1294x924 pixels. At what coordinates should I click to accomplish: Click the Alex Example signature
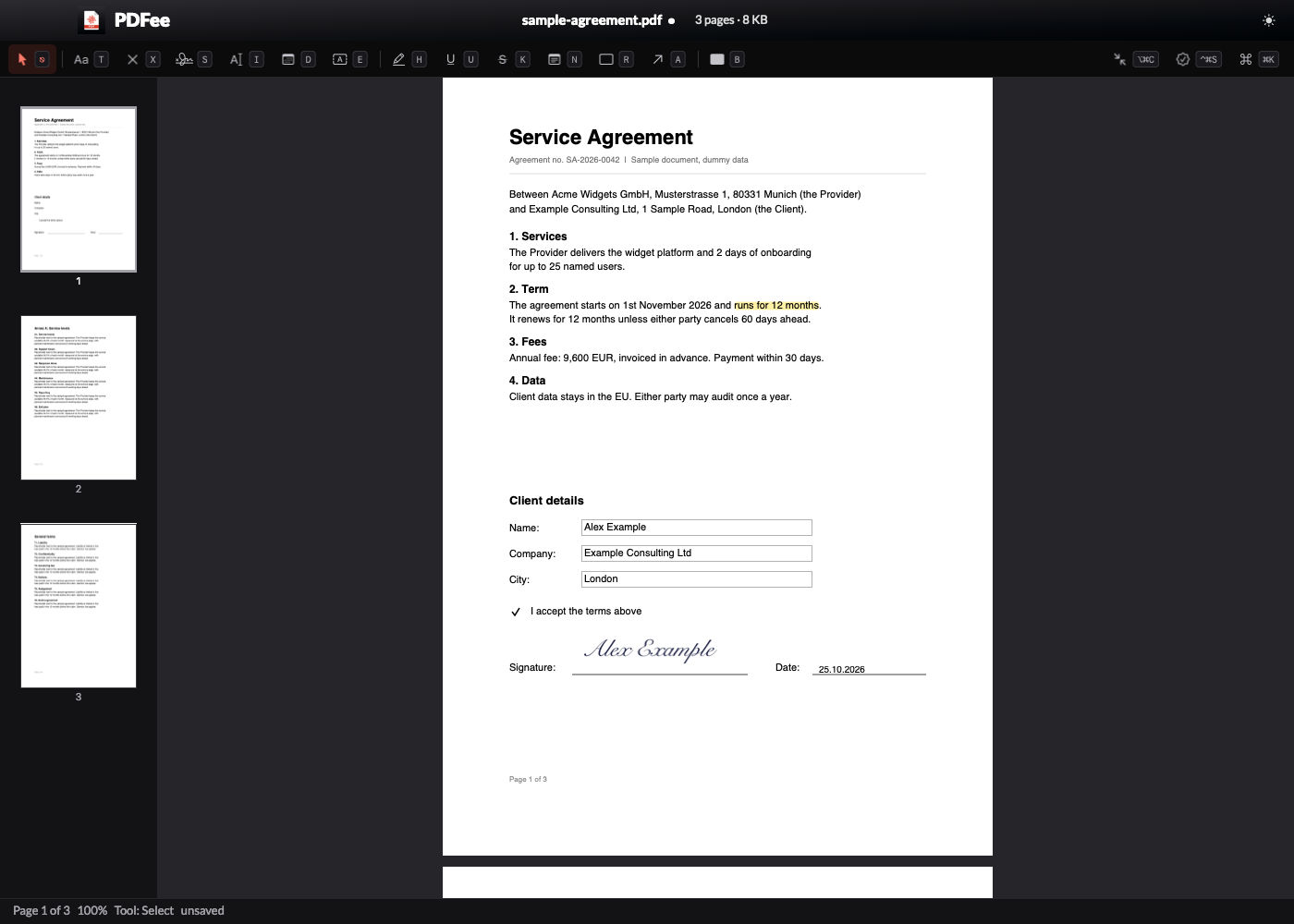click(650, 650)
